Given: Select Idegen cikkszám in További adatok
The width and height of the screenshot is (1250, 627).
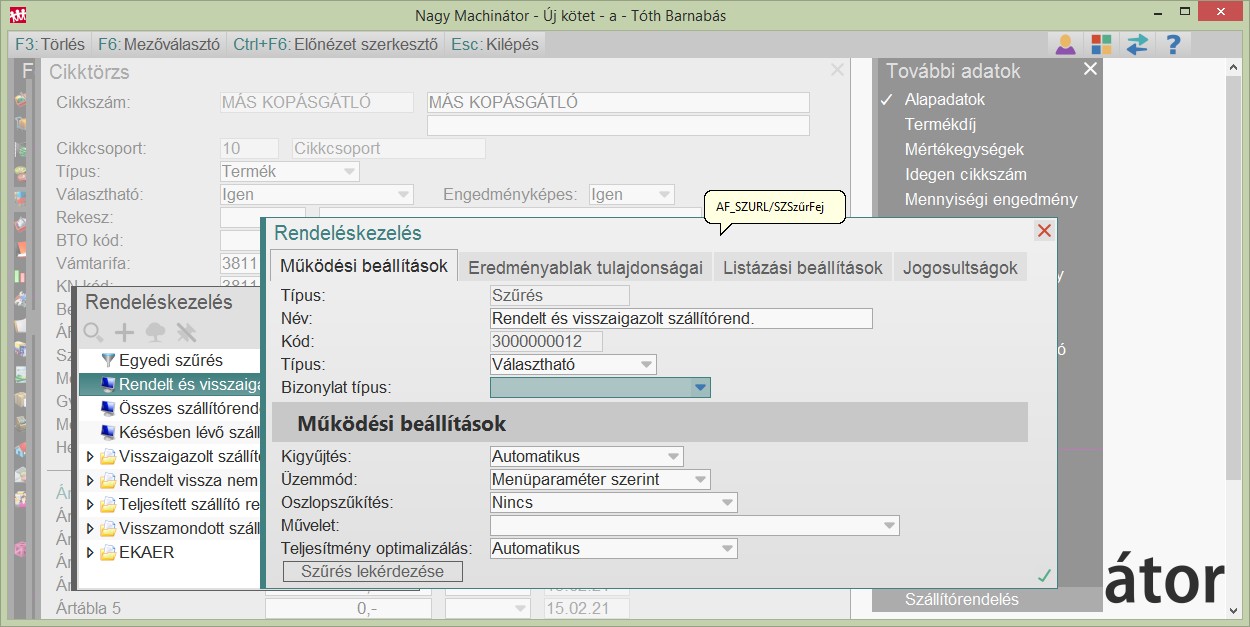Looking at the screenshot, I should 966,175.
